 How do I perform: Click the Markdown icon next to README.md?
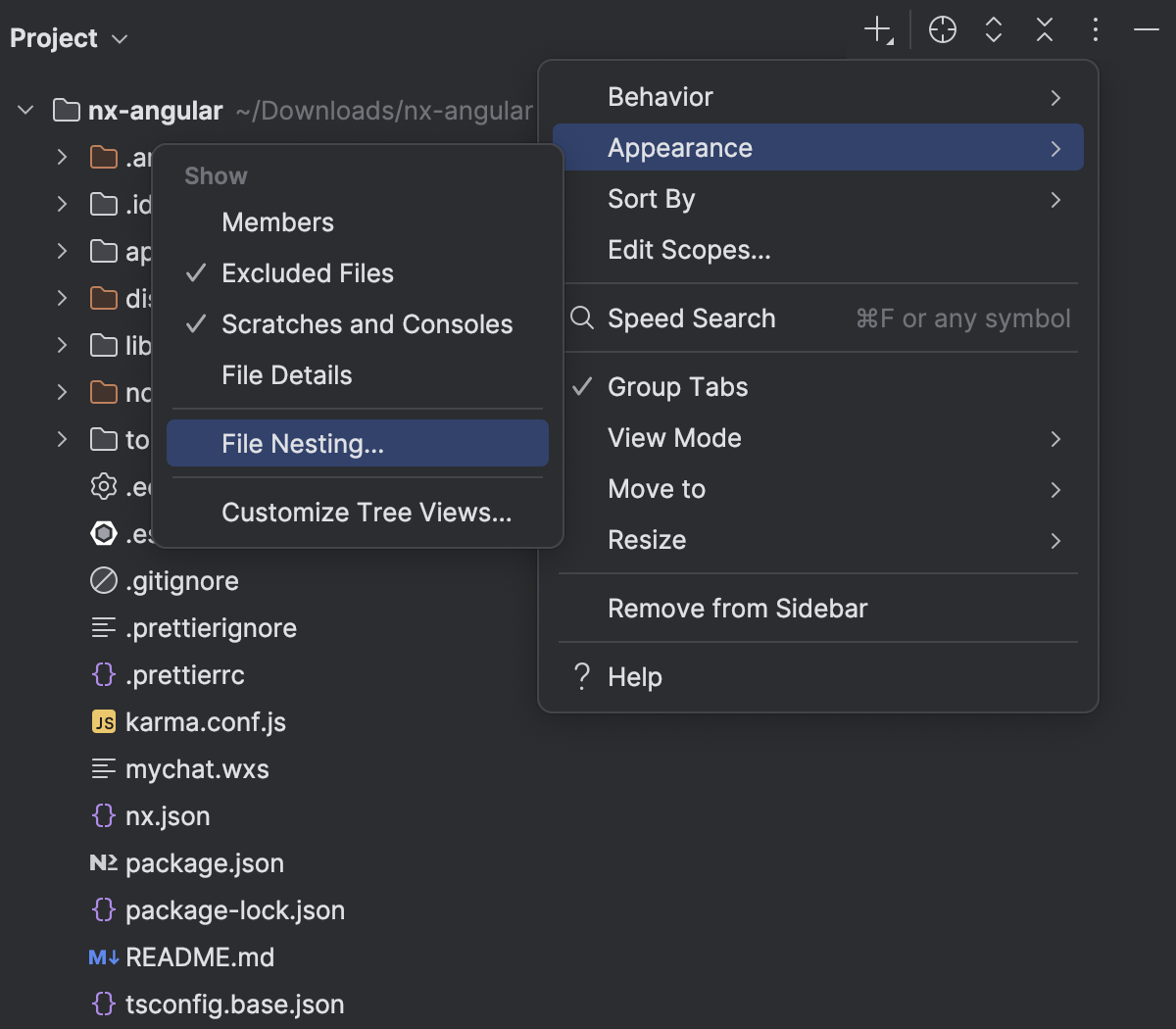click(x=102, y=956)
